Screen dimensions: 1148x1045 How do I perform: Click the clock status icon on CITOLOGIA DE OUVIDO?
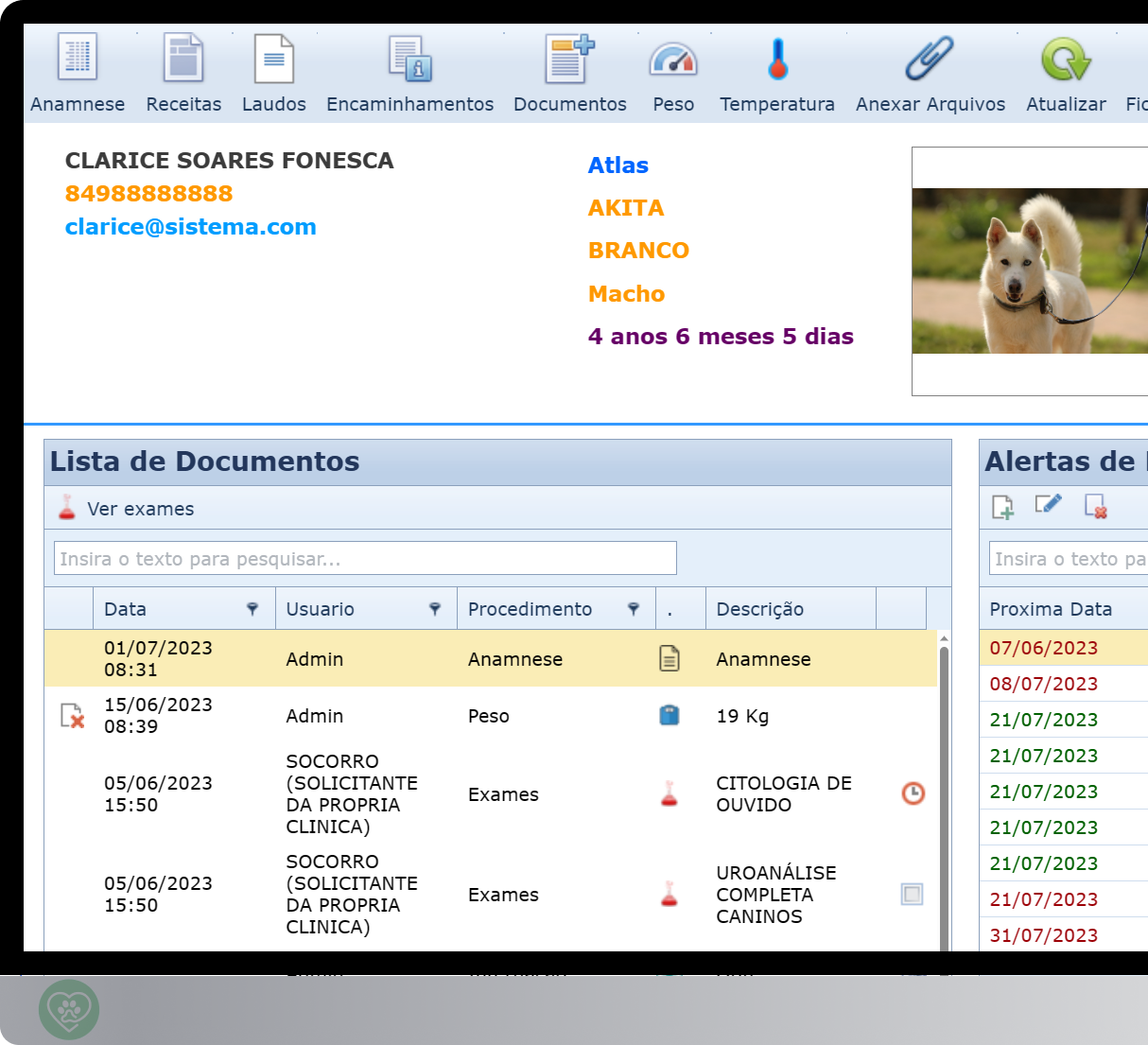pyautogui.click(x=911, y=794)
